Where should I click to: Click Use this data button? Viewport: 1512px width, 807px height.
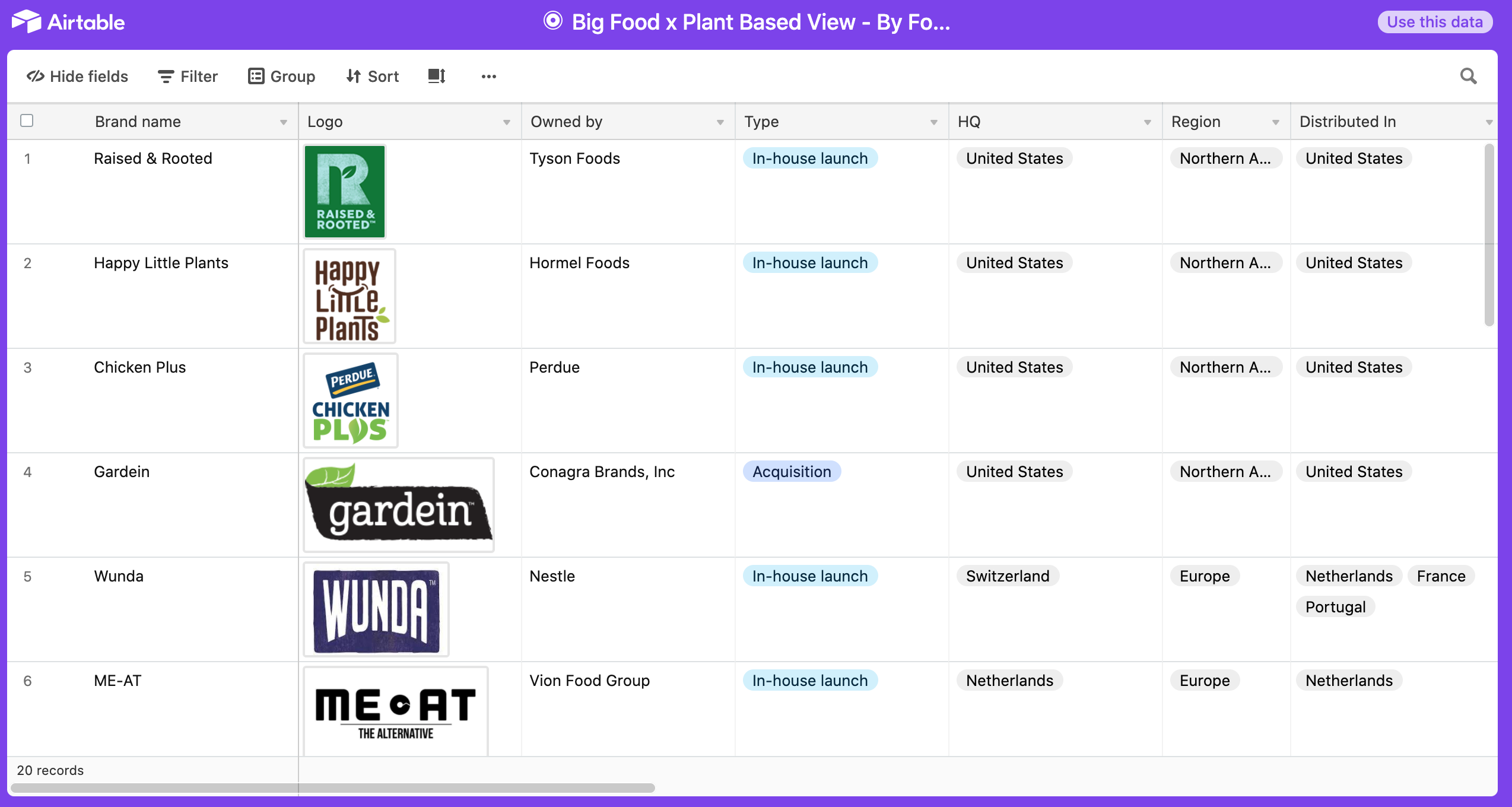1434,22
